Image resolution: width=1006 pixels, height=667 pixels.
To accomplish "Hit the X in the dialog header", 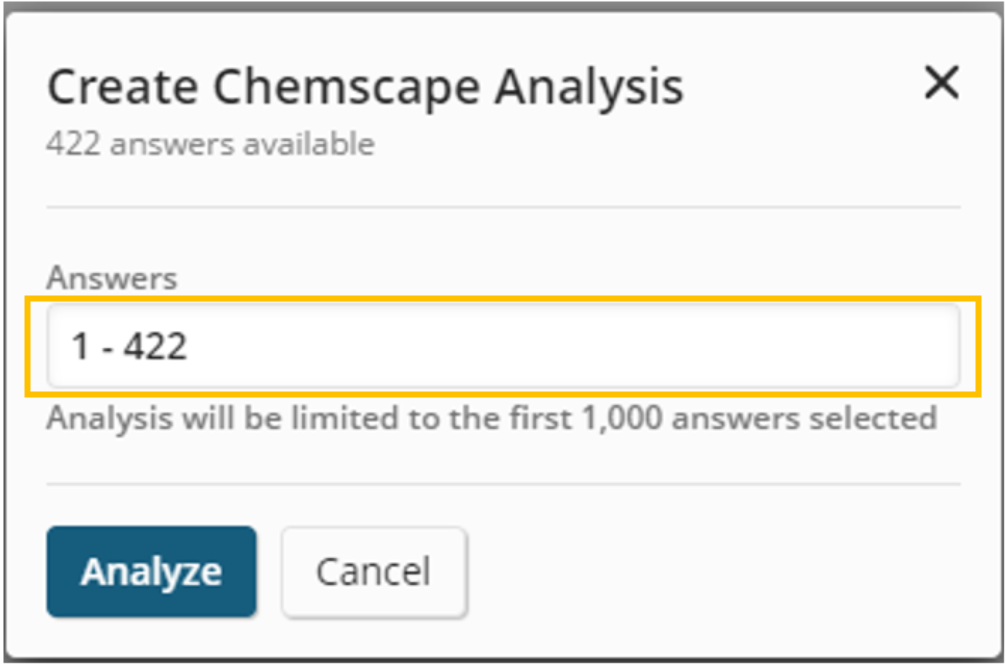I will (941, 84).
